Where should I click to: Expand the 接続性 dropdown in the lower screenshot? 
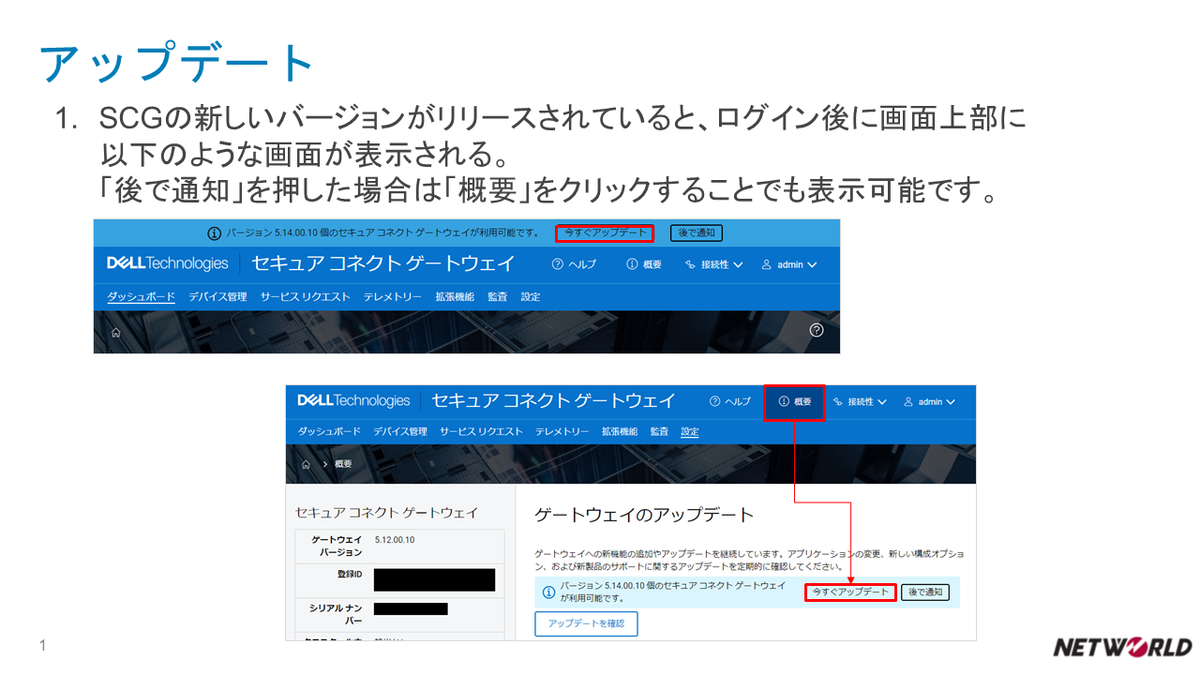[x=860, y=401]
